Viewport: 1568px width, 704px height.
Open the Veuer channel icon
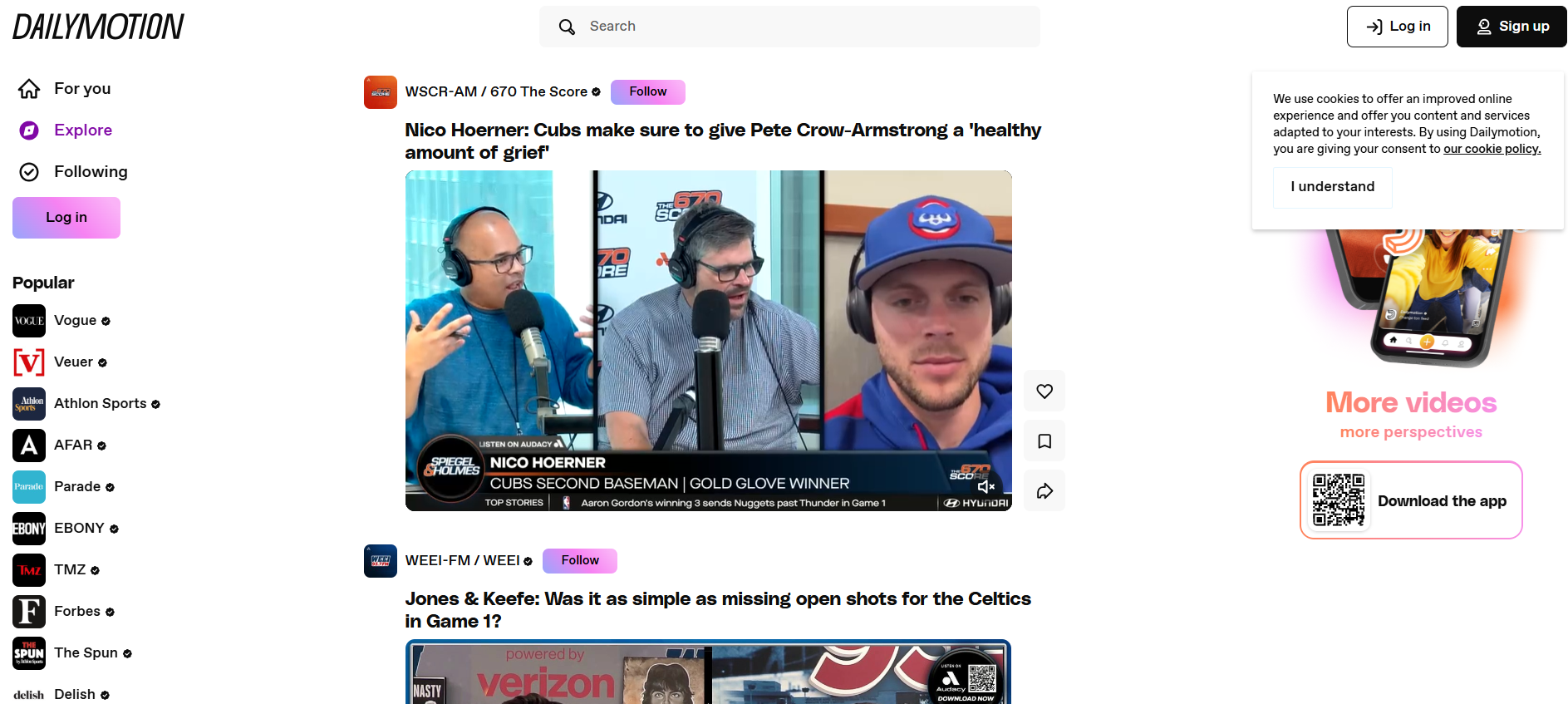click(29, 362)
